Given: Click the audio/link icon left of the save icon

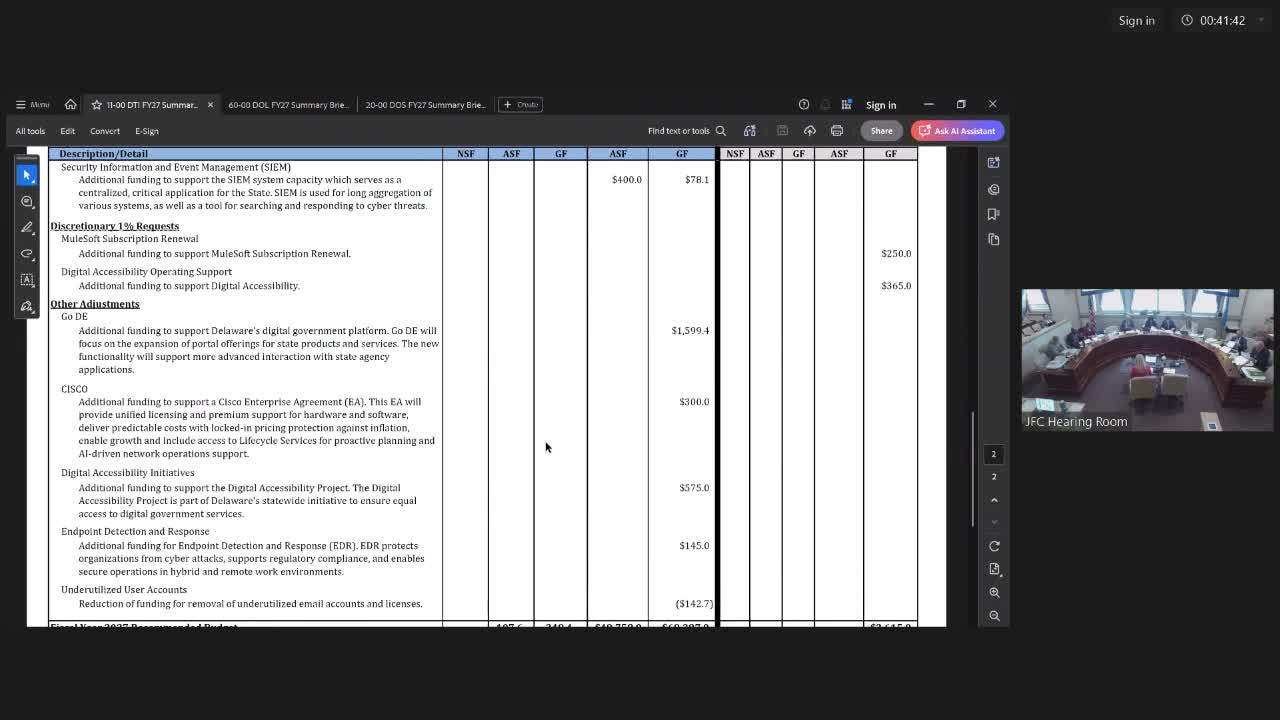Looking at the screenshot, I should pyautogui.click(x=750, y=131).
